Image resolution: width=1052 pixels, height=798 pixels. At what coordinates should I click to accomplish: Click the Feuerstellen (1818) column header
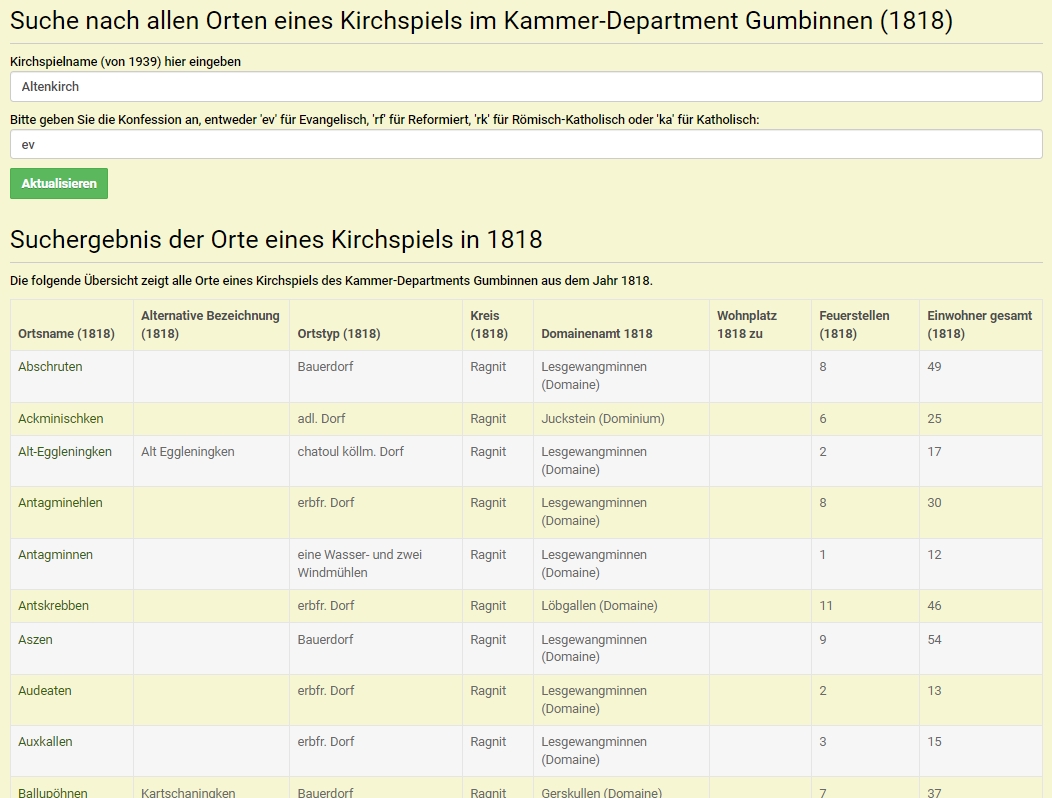[x=854, y=325]
